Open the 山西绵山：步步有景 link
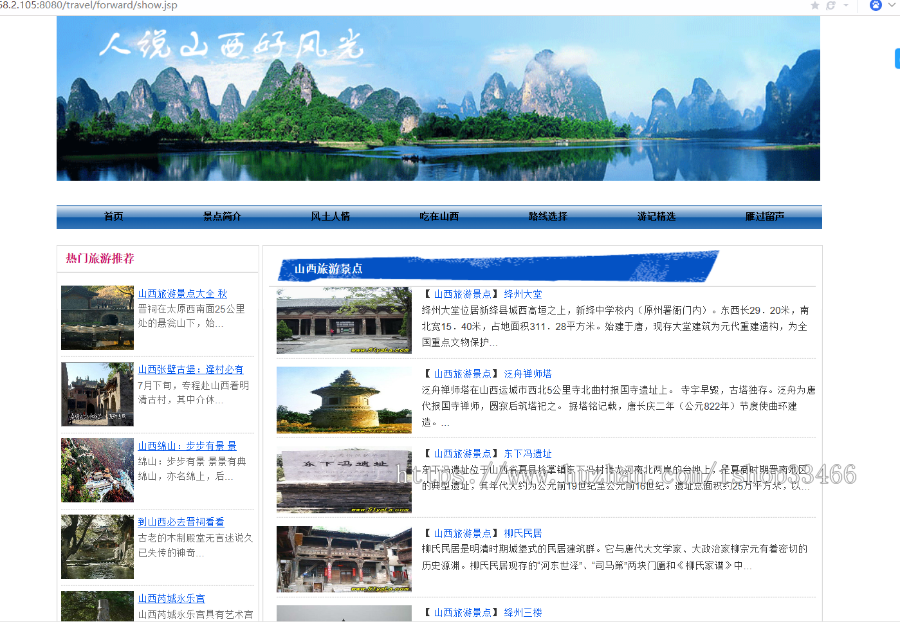Viewport: 900px width, 622px height. 187,446
